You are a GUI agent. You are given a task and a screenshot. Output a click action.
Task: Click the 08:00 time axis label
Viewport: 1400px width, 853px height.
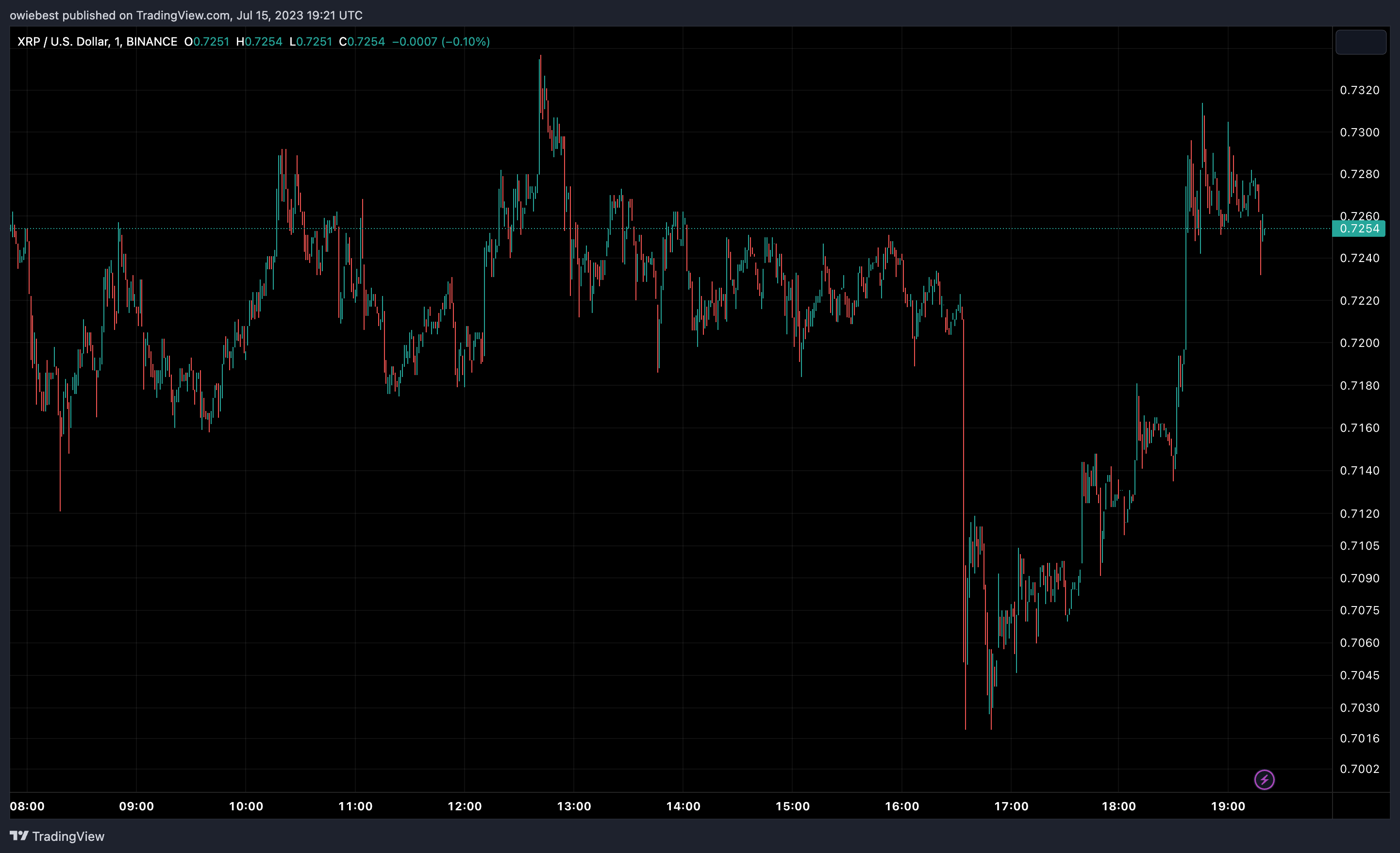27,806
